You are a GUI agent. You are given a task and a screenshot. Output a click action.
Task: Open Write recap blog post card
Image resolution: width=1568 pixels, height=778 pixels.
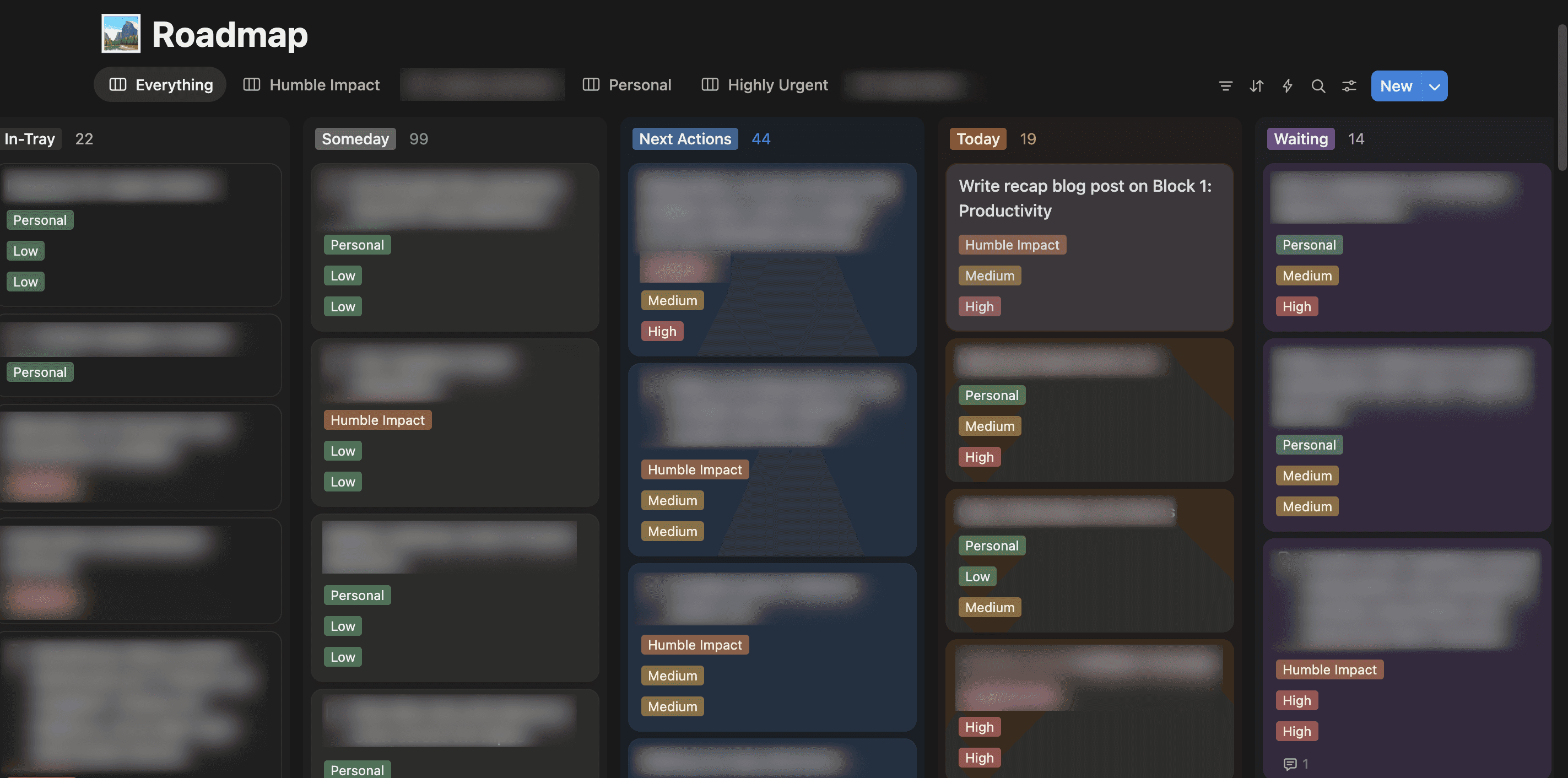1085,198
